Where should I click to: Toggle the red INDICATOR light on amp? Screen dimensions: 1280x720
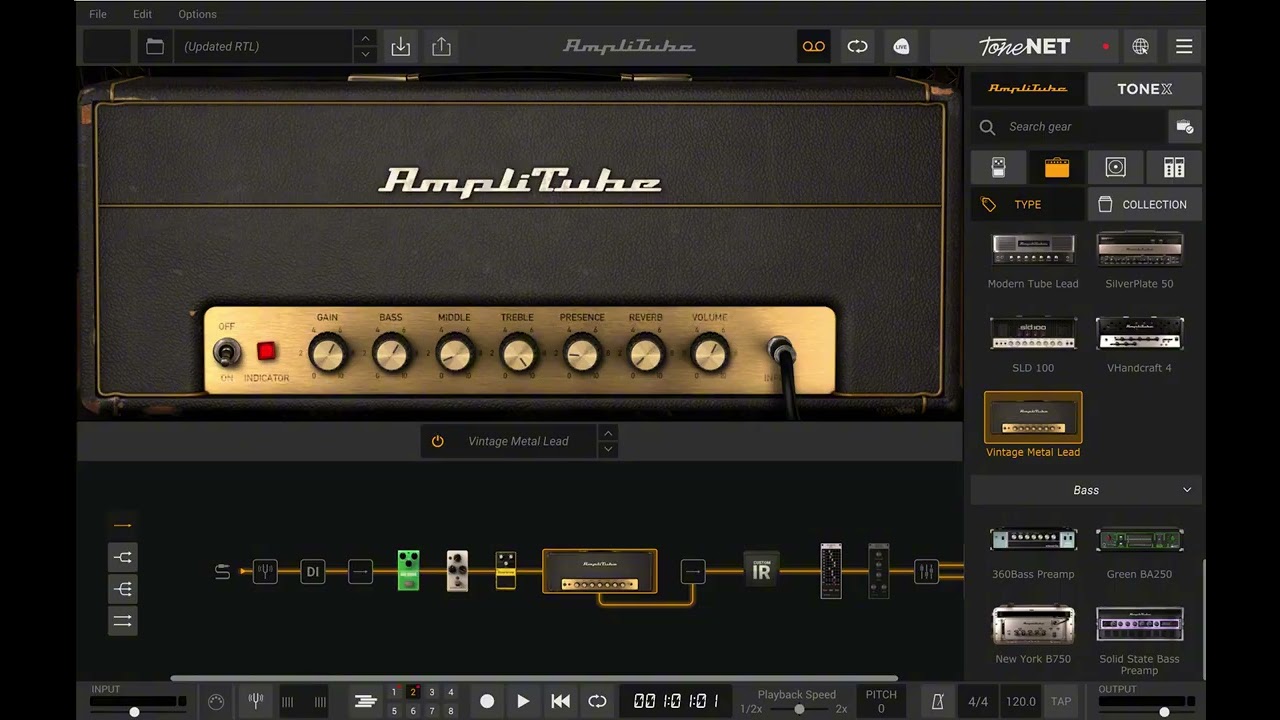coord(266,351)
